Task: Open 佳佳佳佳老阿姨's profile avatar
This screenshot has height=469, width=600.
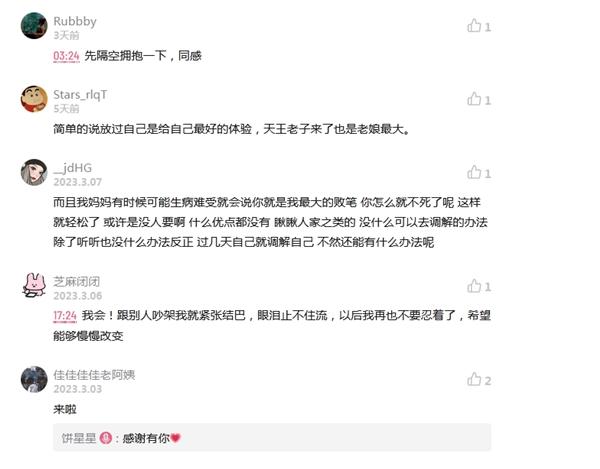Action: [x=34, y=379]
